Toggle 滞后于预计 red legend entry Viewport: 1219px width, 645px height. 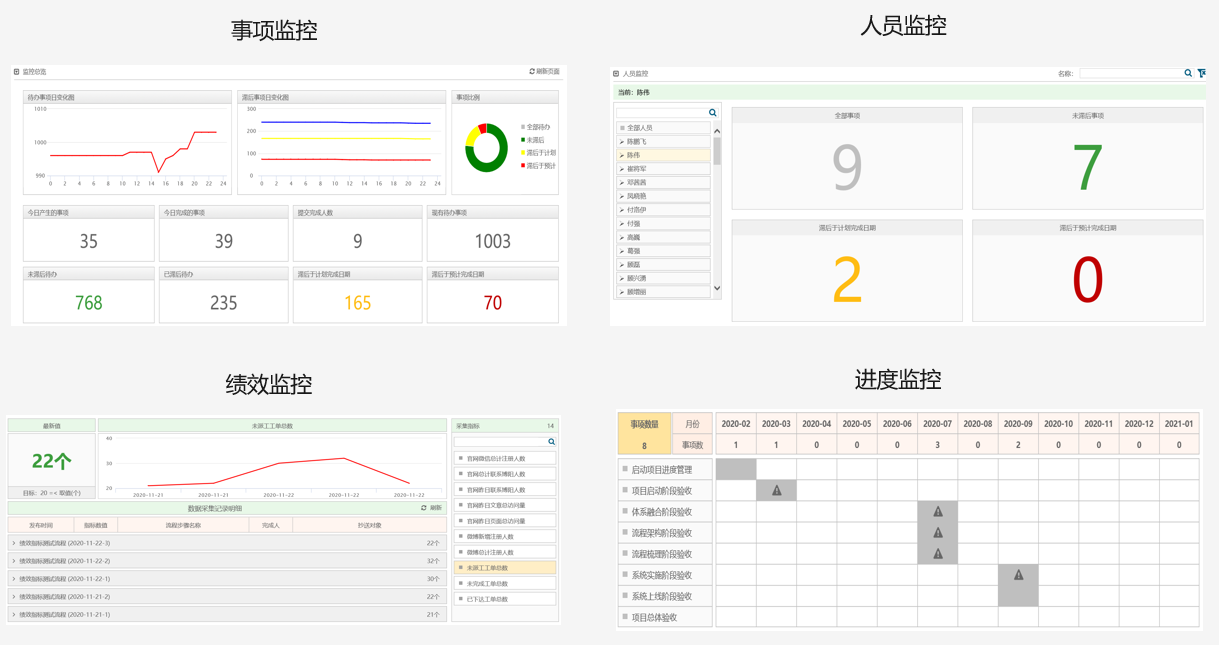tap(523, 166)
